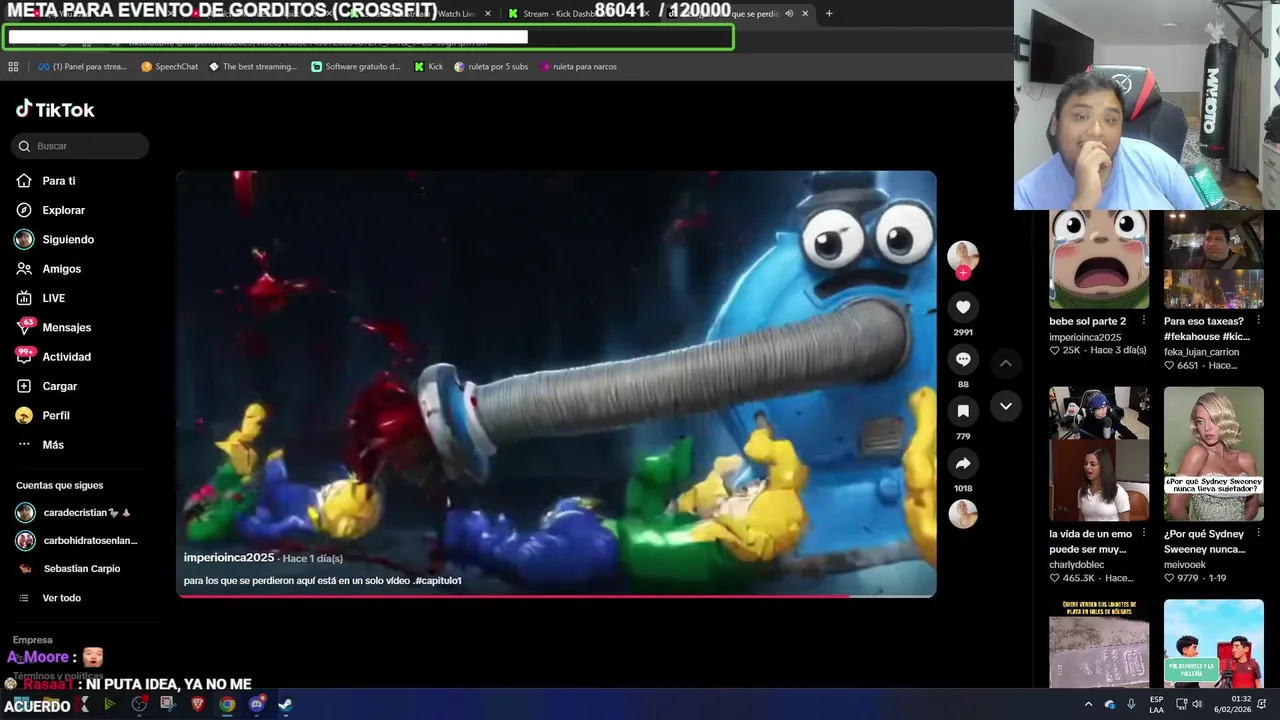Image resolution: width=1280 pixels, height=720 pixels.
Task: Click Cargar upload icon
Action: pos(24,386)
